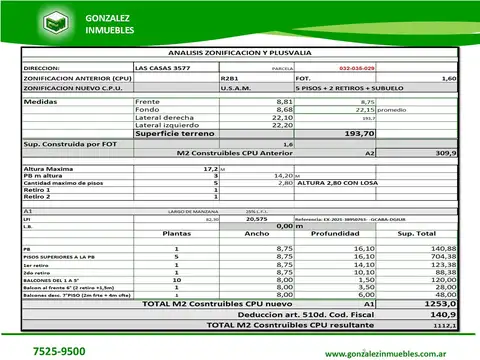This screenshot has height=360, width=480.
Task: Select the average value 22,15
Action: 365,110
